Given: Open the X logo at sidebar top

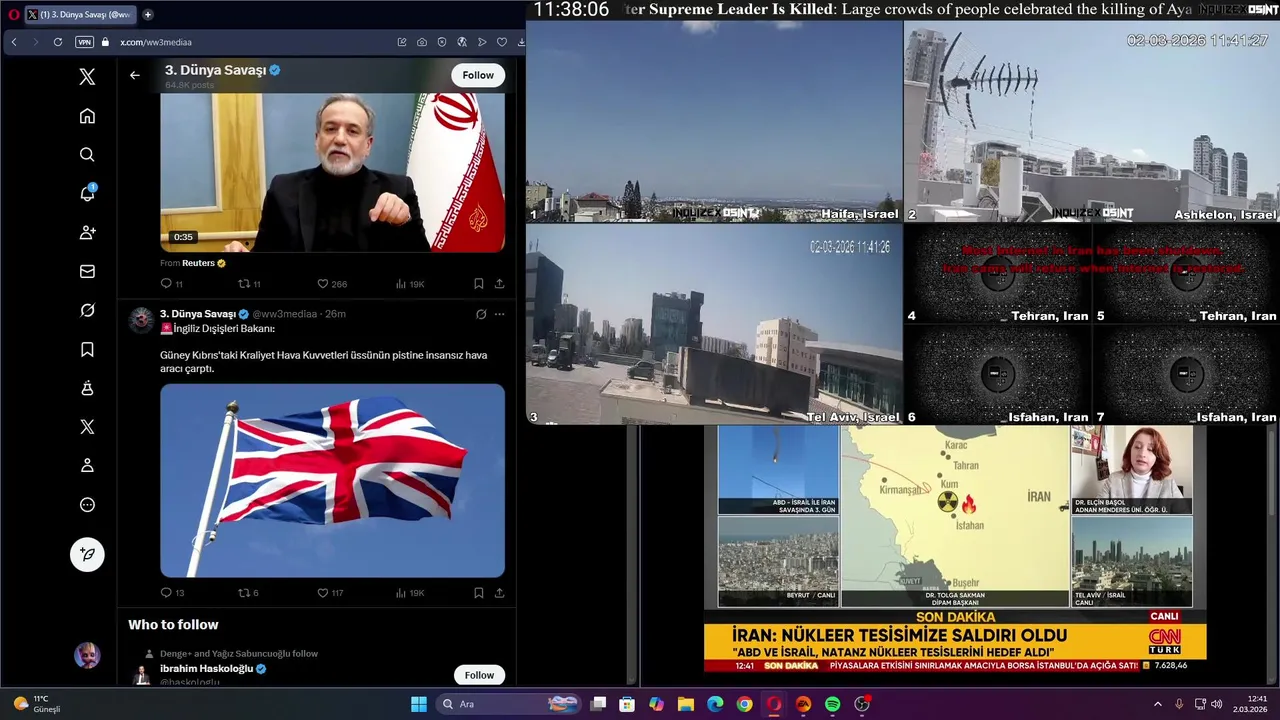Looking at the screenshot, I should [x=87, y=77].
